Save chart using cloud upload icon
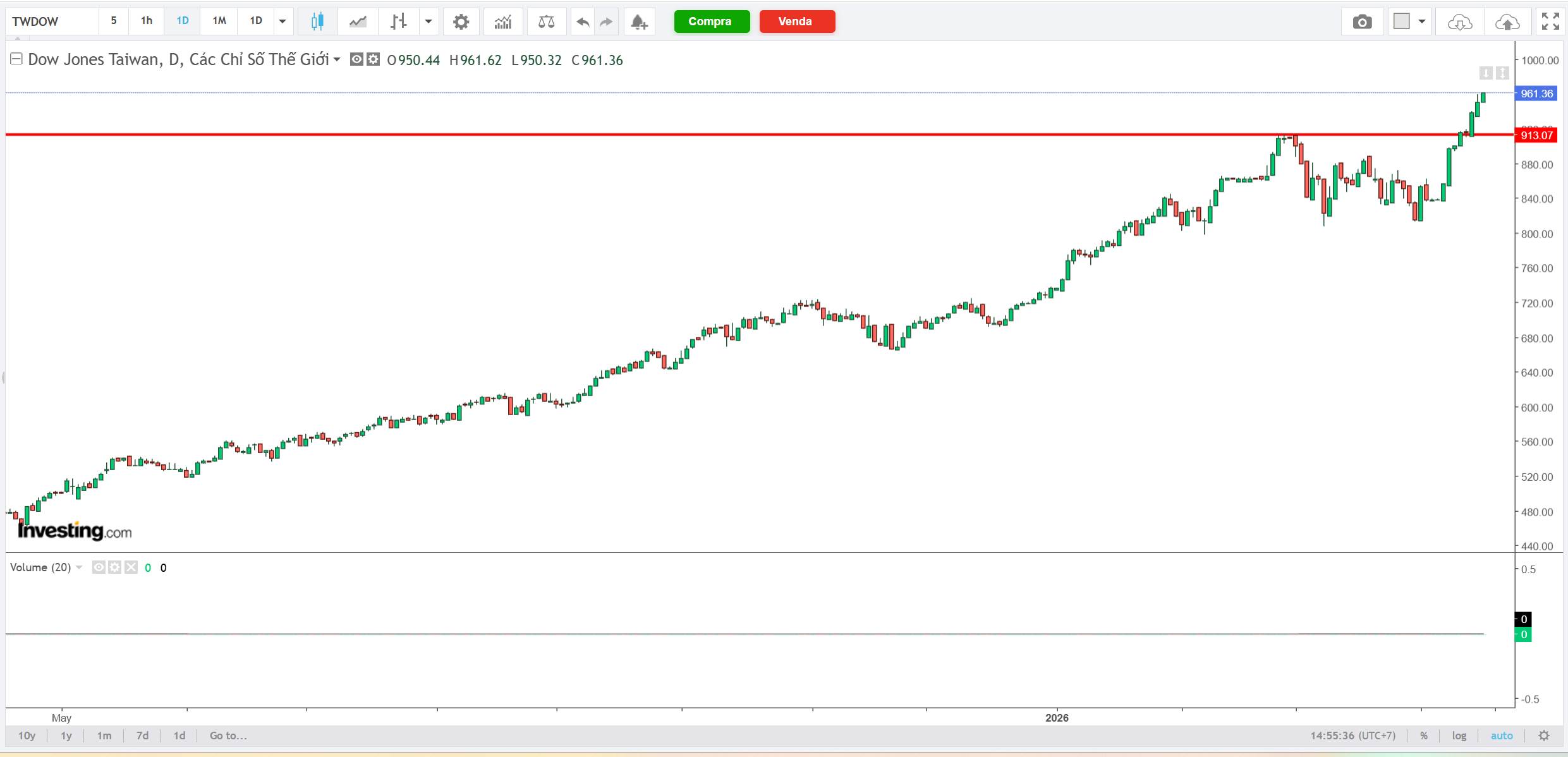Image resolution: width=1568 pixels, height=757 pixels. tap(1507, 22)
